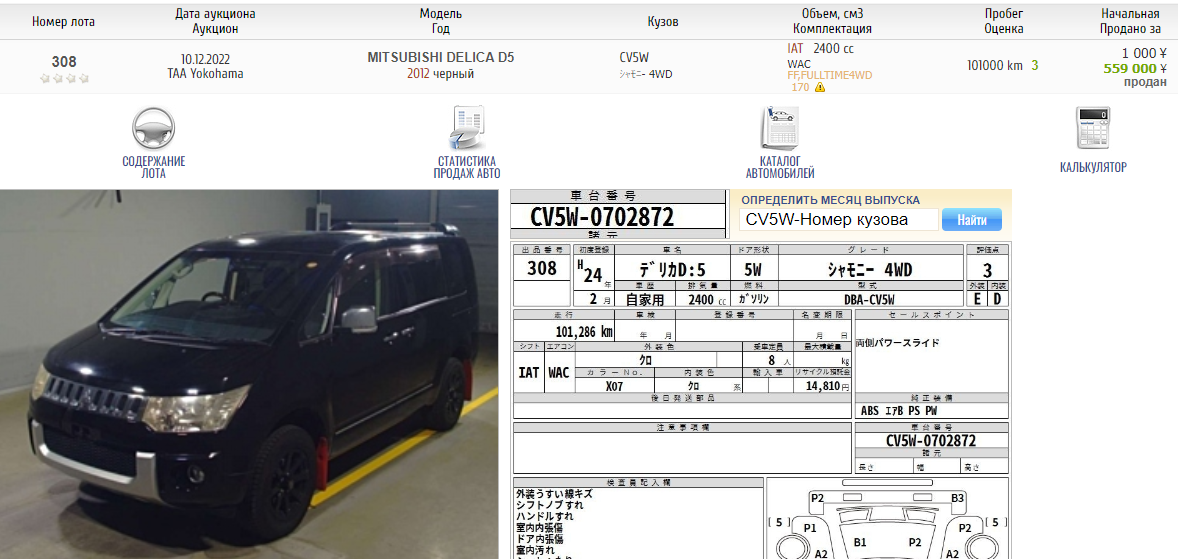Open the black Delica D5 car photo
Viewport: 1178px width, 559px height.
pyautogui.click(x=249, y=374)
